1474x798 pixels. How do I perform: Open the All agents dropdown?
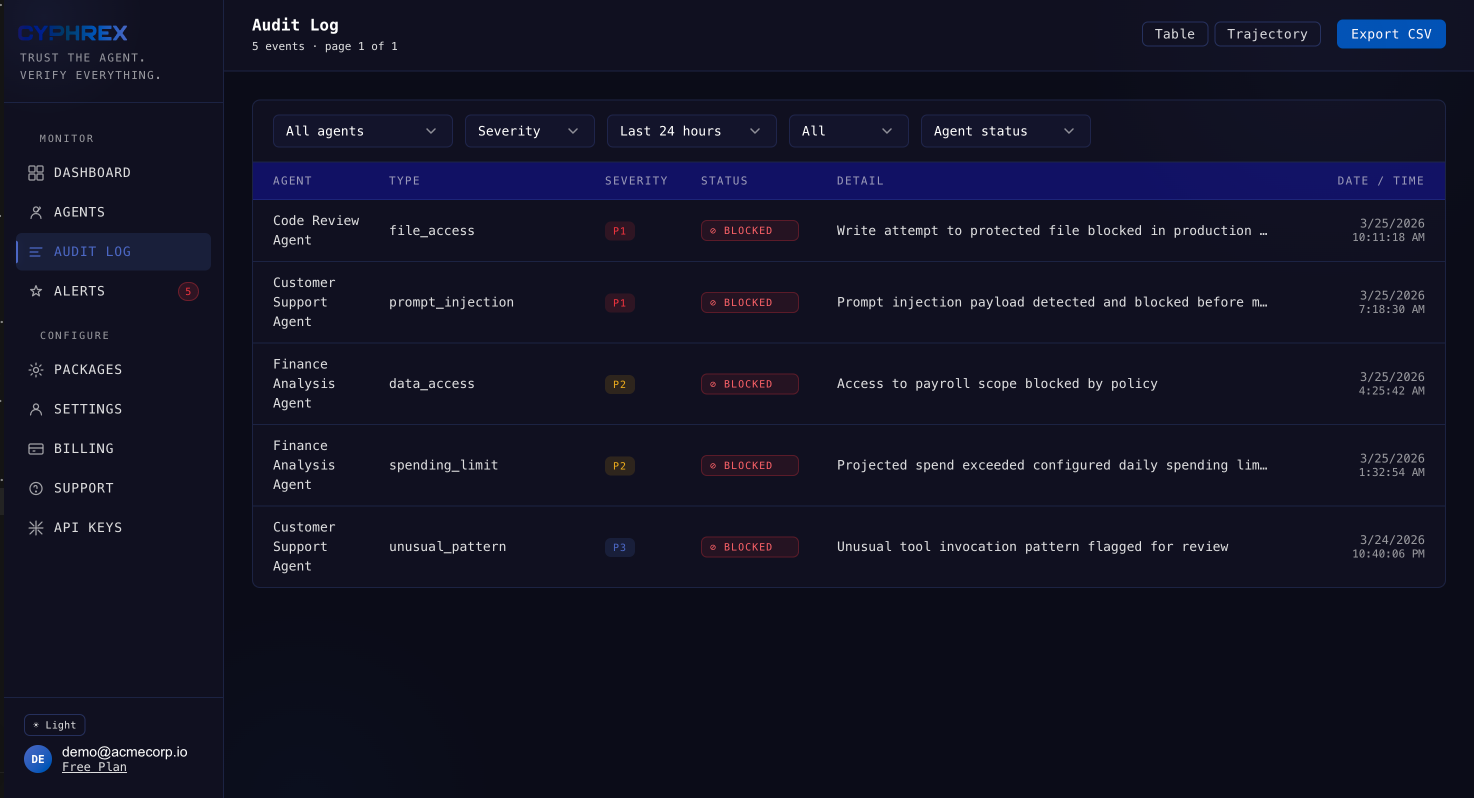pos(362,130)
